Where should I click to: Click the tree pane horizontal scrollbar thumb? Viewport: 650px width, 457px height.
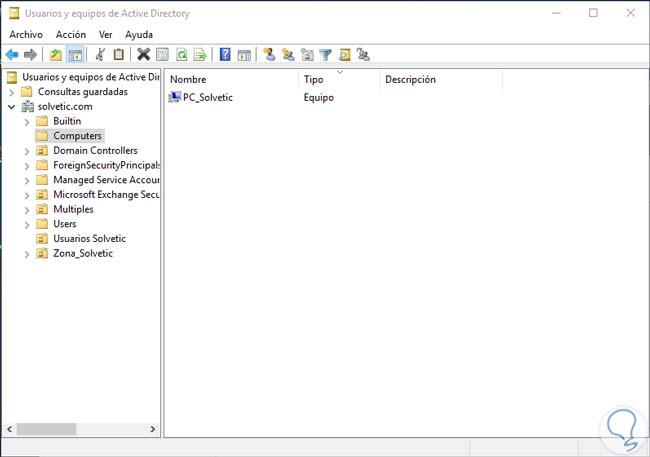click(46, 429)
